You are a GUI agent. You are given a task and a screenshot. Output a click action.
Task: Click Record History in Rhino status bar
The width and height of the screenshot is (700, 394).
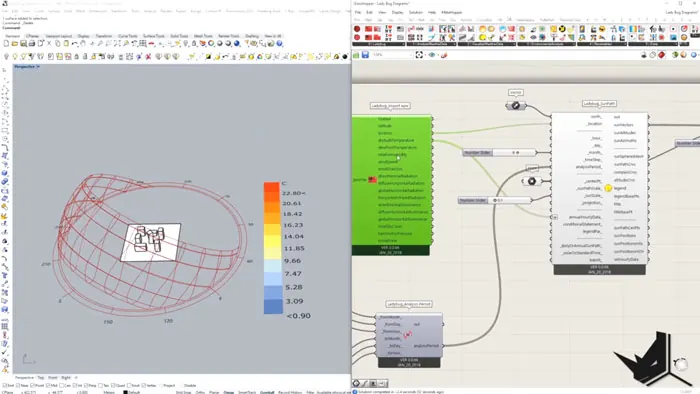pos(290,392)
